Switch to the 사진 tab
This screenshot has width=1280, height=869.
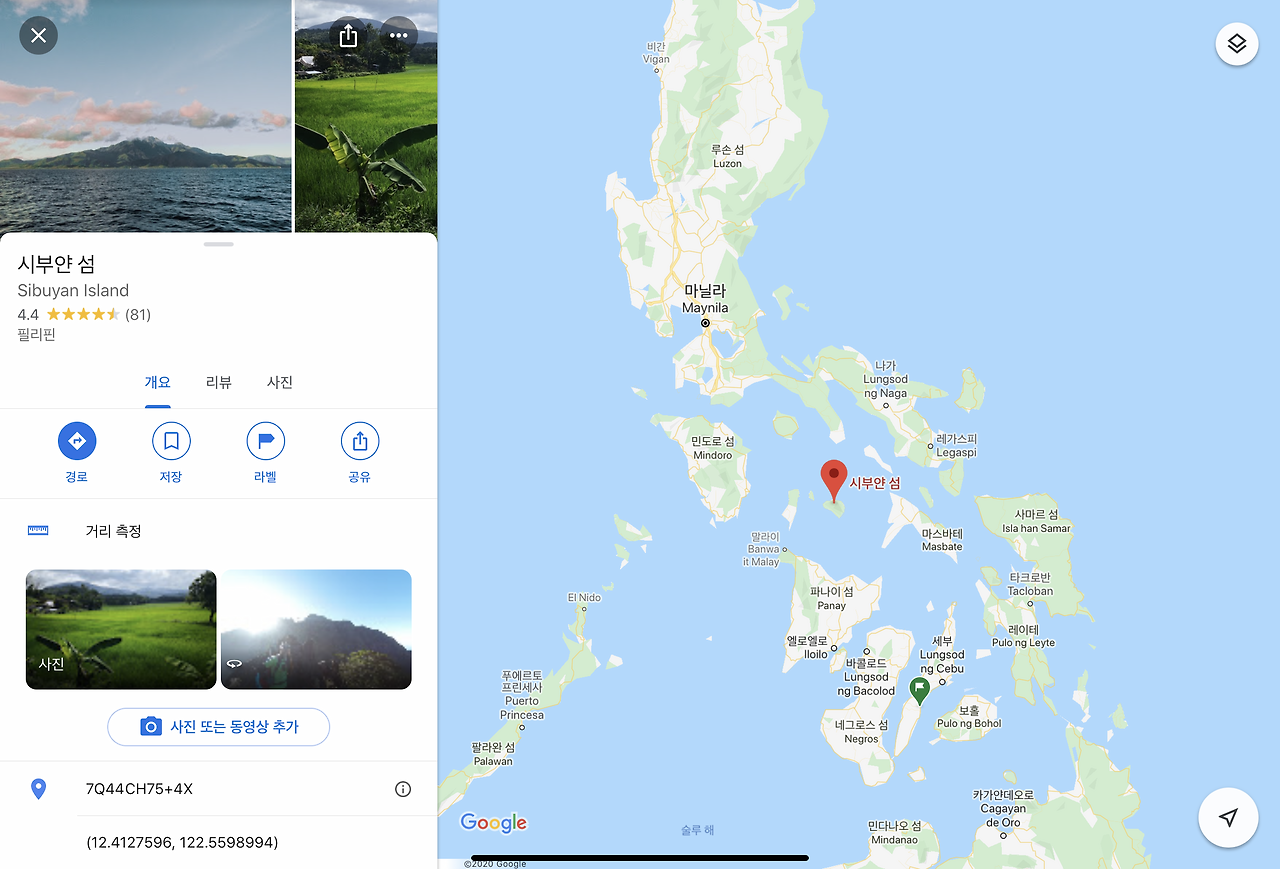pyautogui.click(x=280, y=382)
